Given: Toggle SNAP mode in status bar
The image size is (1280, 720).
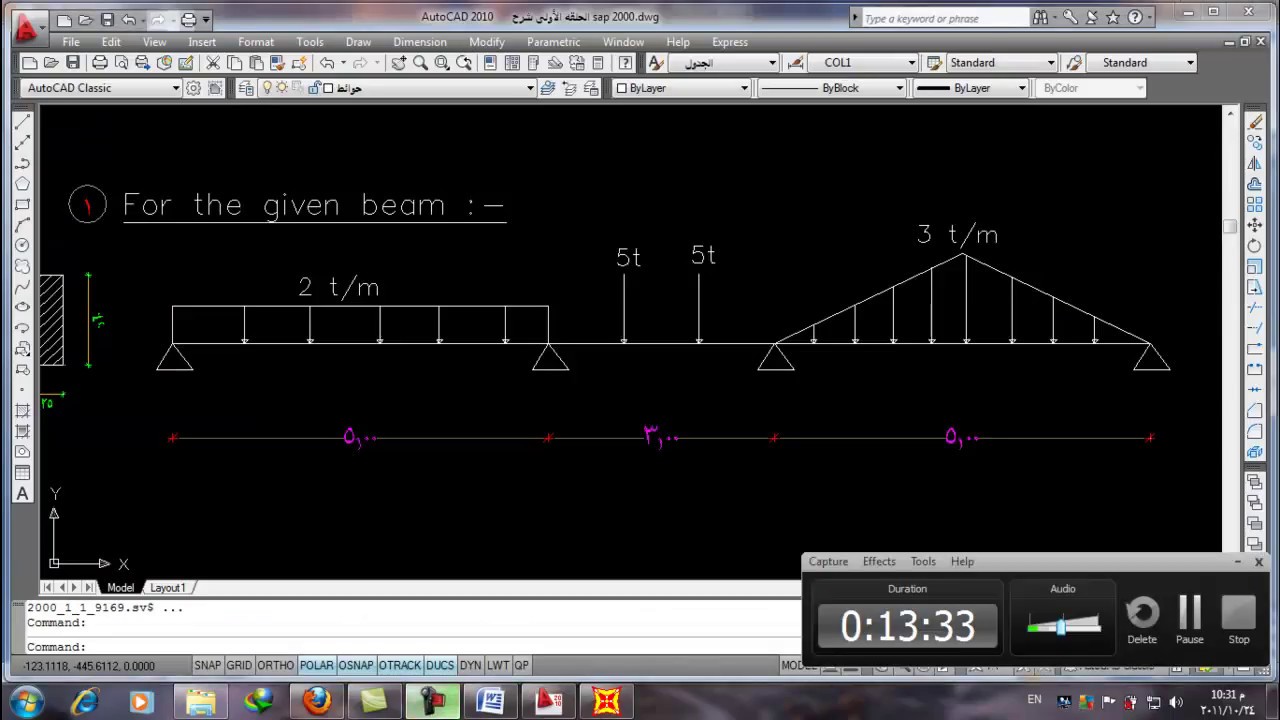Looking at the screenshot, I should (208, 665).
